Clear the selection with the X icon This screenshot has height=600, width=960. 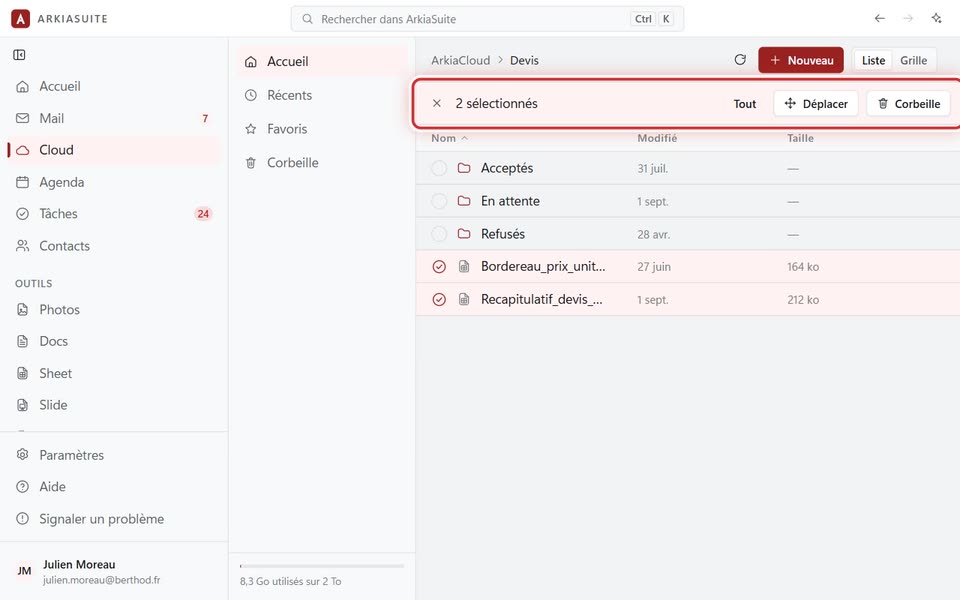pos(437,103)
